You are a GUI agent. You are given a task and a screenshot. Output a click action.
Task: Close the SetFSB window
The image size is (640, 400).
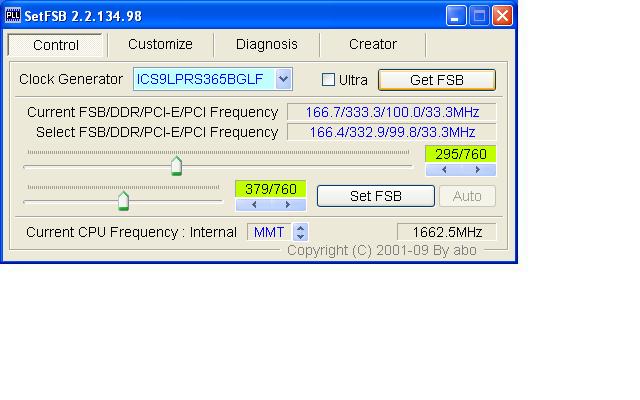point(502,16)
